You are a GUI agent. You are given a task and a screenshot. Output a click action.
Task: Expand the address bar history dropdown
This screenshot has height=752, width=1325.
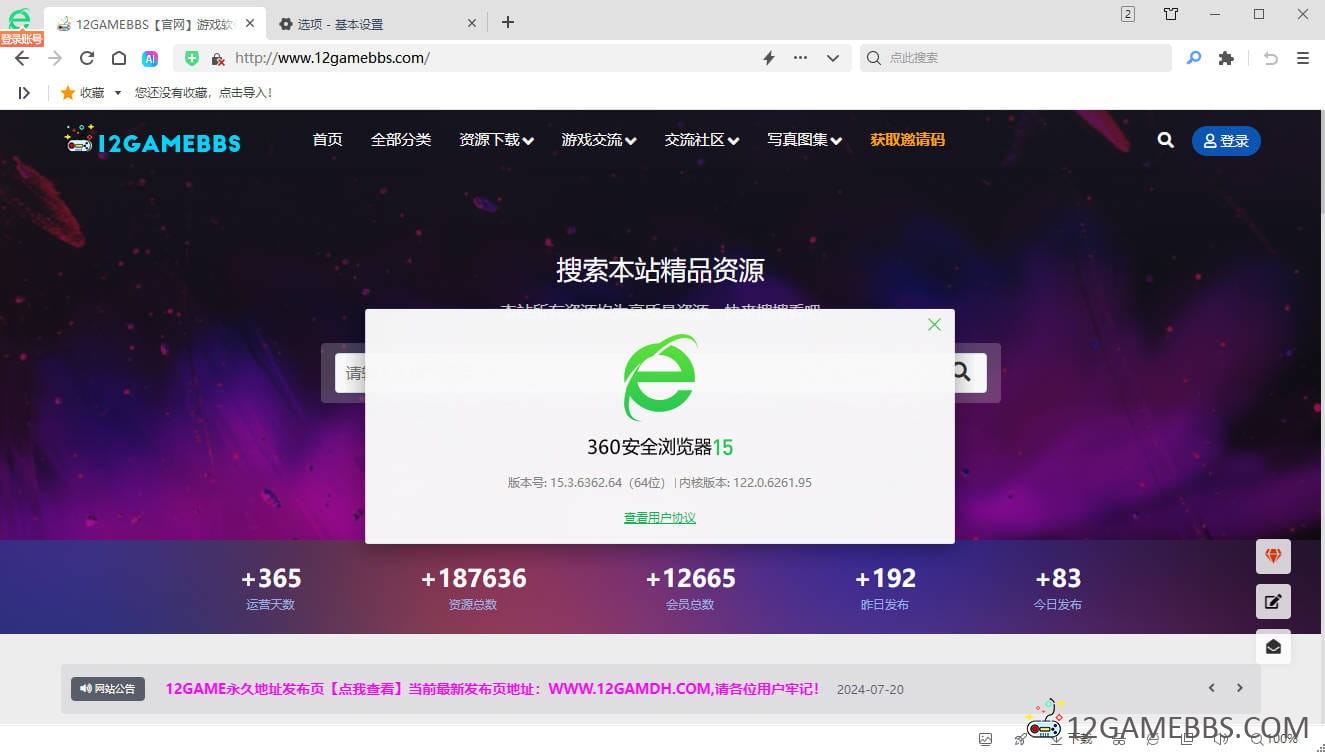832,58
